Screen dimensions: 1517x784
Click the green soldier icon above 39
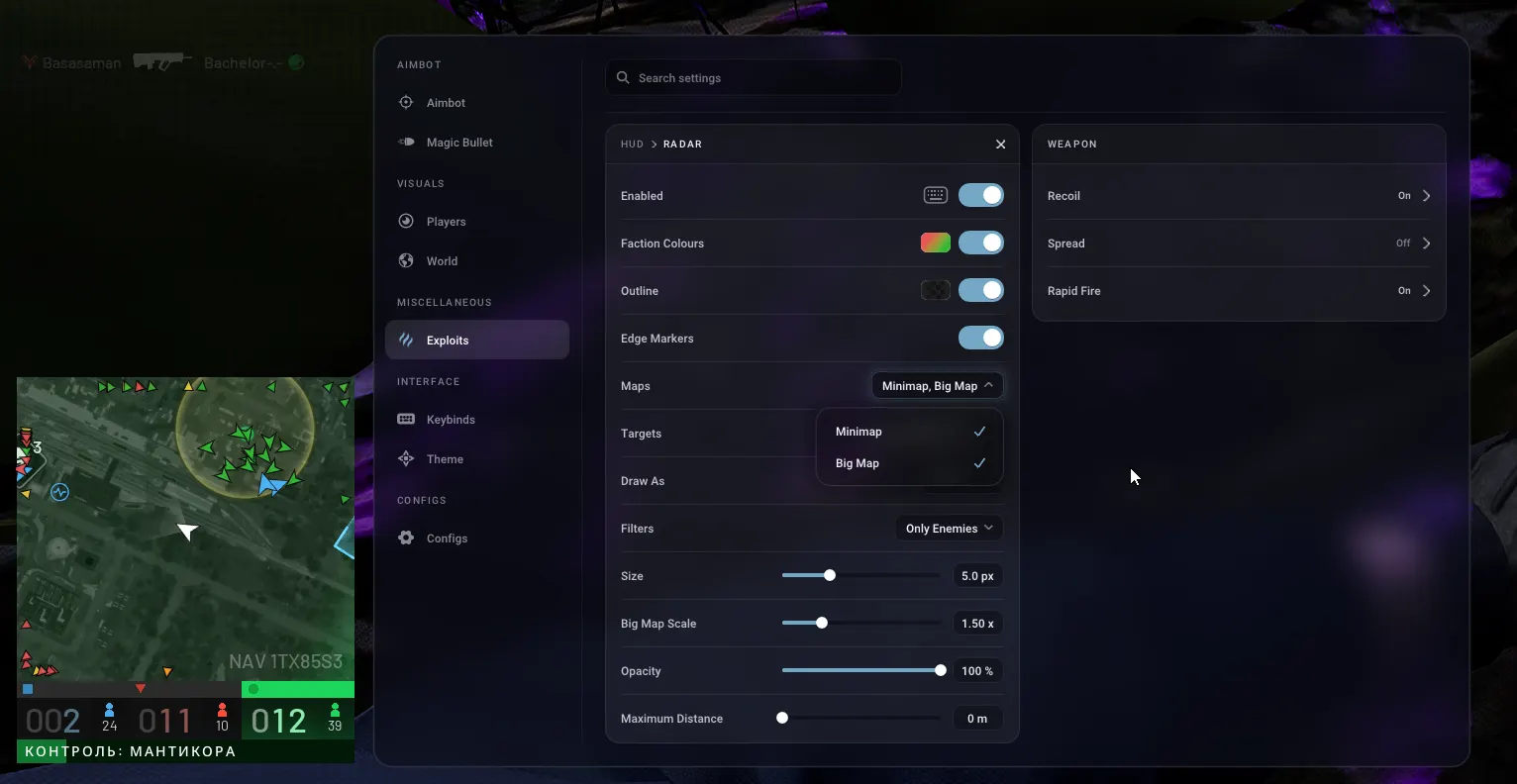[335, 710]
